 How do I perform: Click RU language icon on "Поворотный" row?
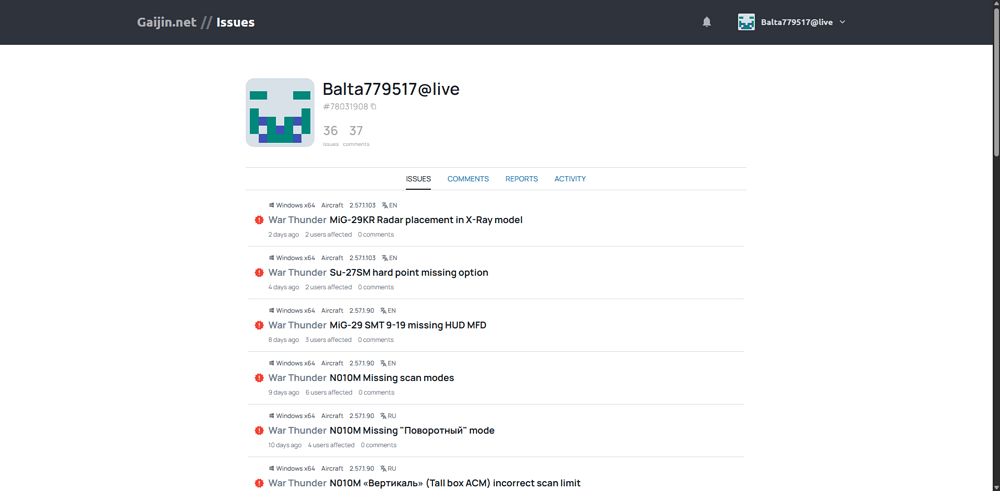(x=383, y=416)
